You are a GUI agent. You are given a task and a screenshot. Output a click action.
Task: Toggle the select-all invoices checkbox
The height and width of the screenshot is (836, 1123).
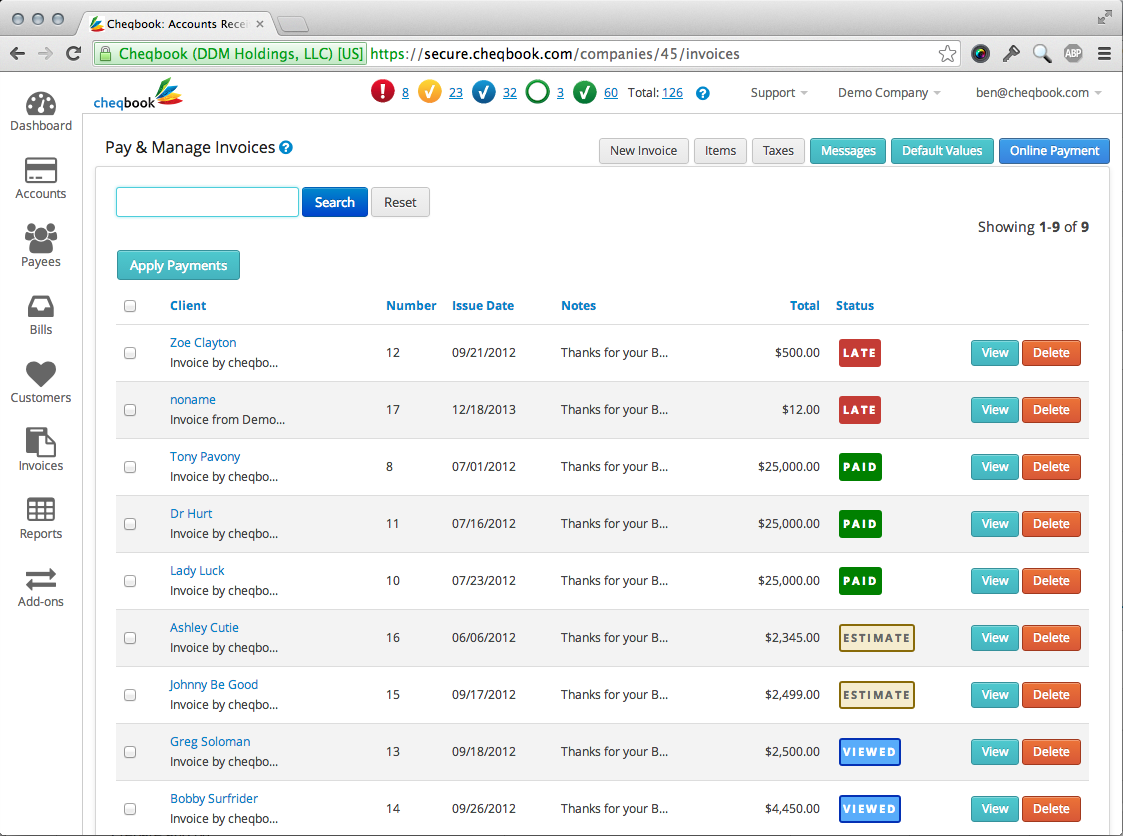(x=130, y=306)
